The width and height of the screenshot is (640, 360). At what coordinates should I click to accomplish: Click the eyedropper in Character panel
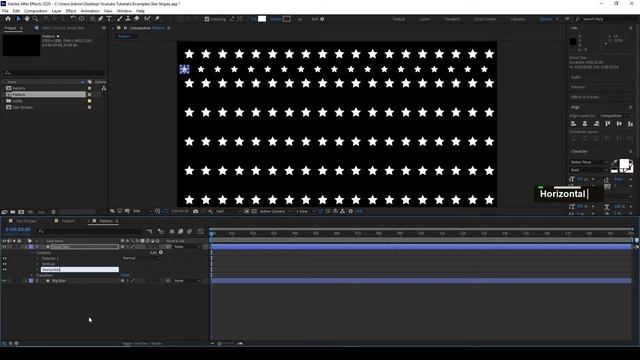614,162
